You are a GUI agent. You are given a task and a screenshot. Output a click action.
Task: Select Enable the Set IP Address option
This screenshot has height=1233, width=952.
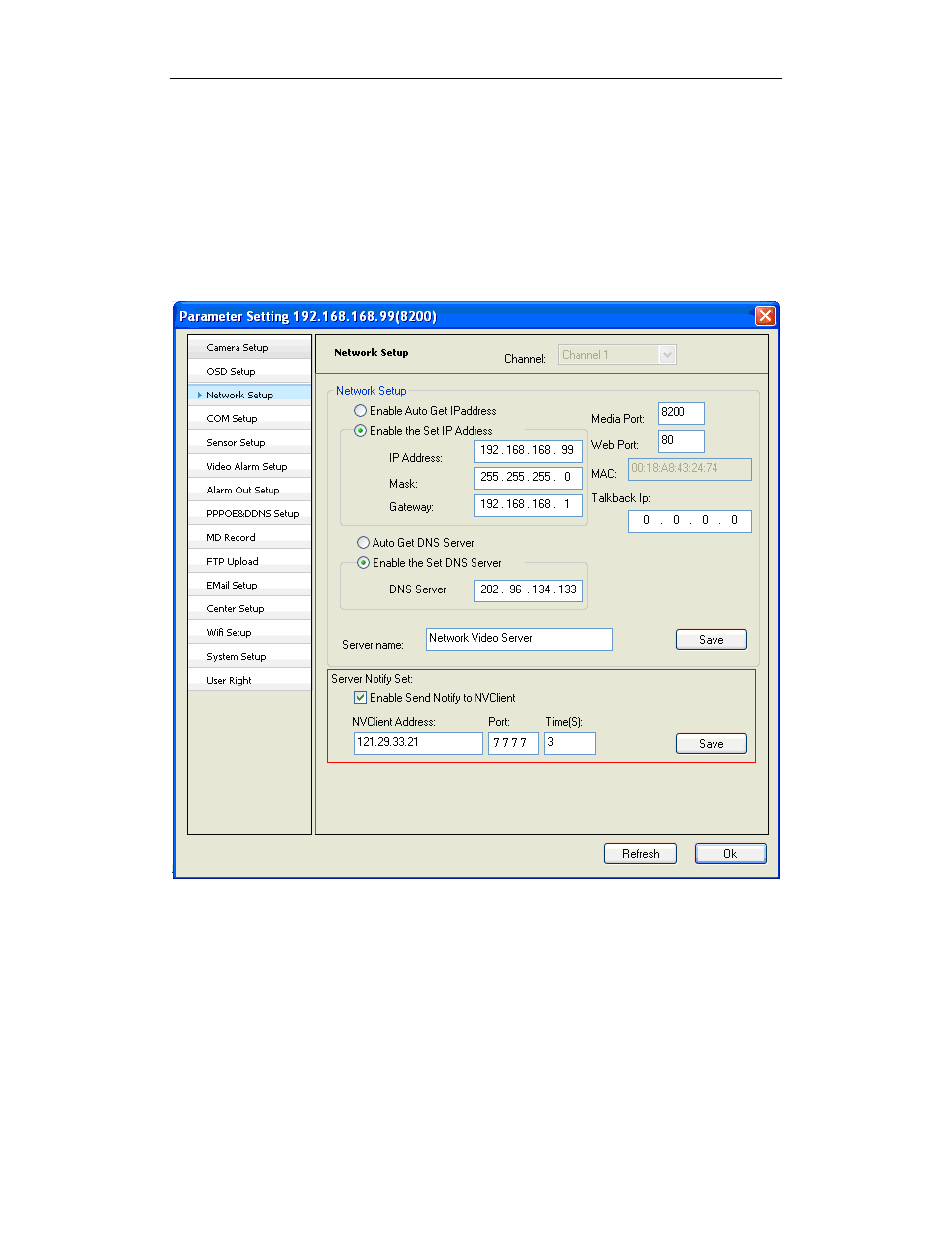tap(360, 431)
